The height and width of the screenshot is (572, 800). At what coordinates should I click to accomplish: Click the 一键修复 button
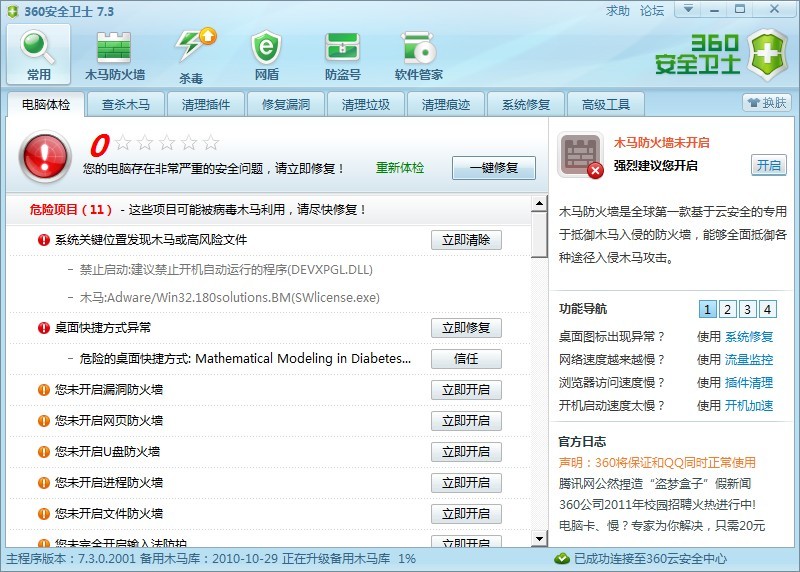494,168
